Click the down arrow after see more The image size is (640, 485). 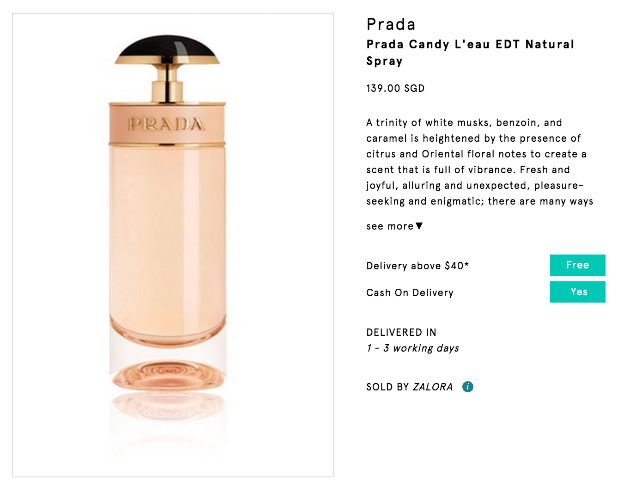tap(419, 226)
